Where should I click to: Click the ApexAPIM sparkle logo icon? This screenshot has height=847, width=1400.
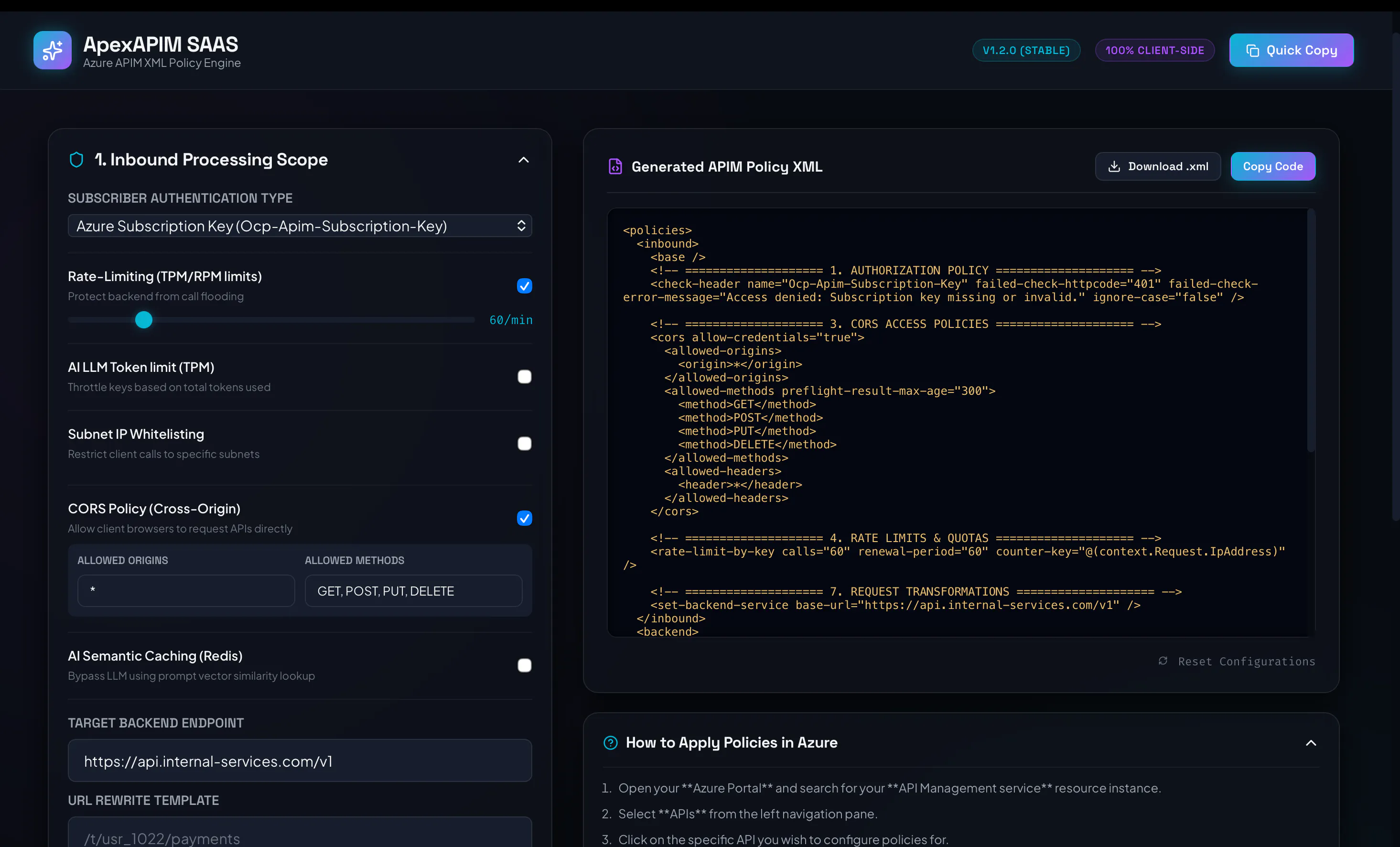click(52, 50)
